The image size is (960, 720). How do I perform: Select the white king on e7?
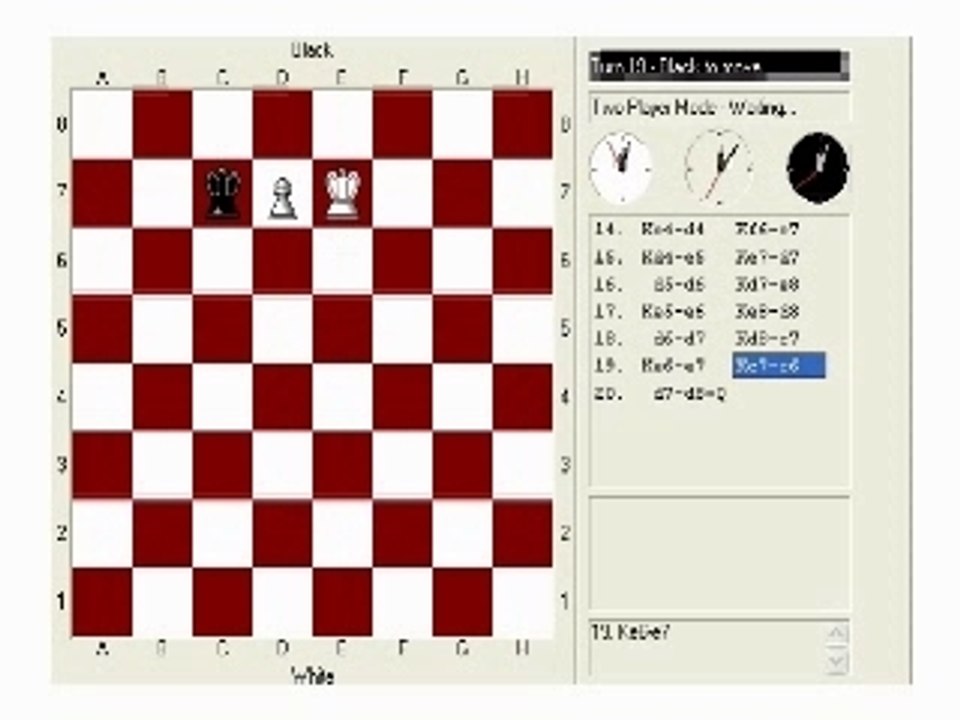(x=342, y=193)
